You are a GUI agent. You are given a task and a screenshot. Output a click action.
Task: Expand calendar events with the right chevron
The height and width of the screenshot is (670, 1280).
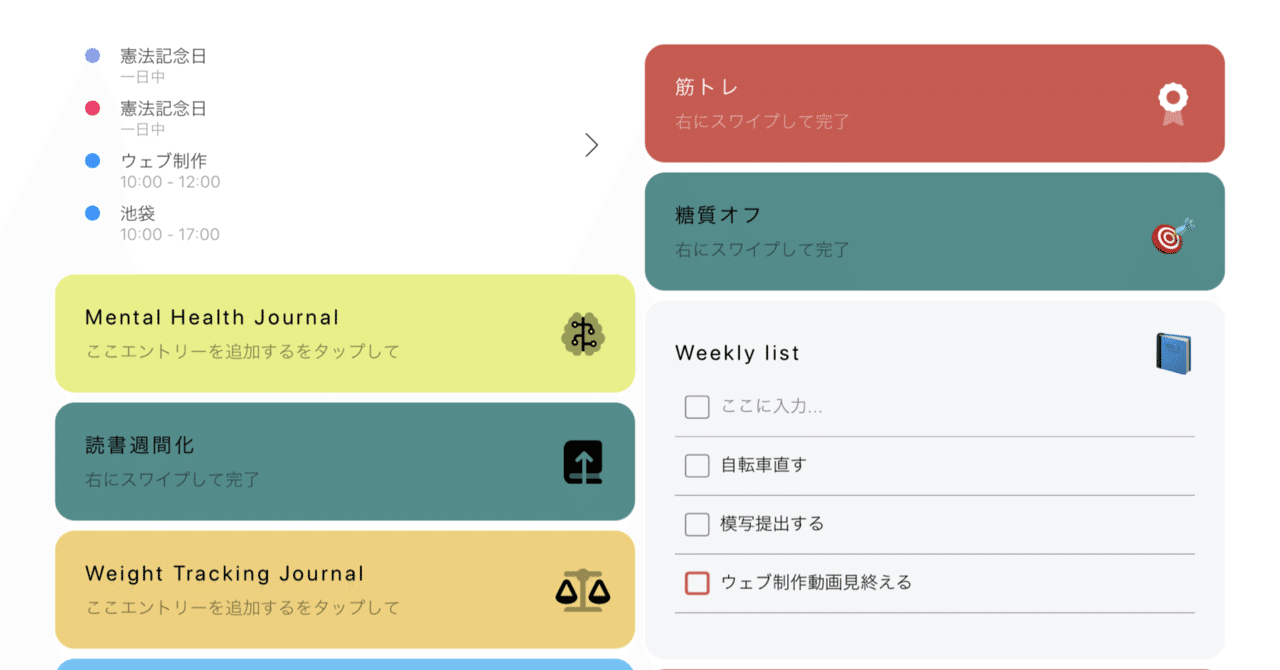click(591, 145)
